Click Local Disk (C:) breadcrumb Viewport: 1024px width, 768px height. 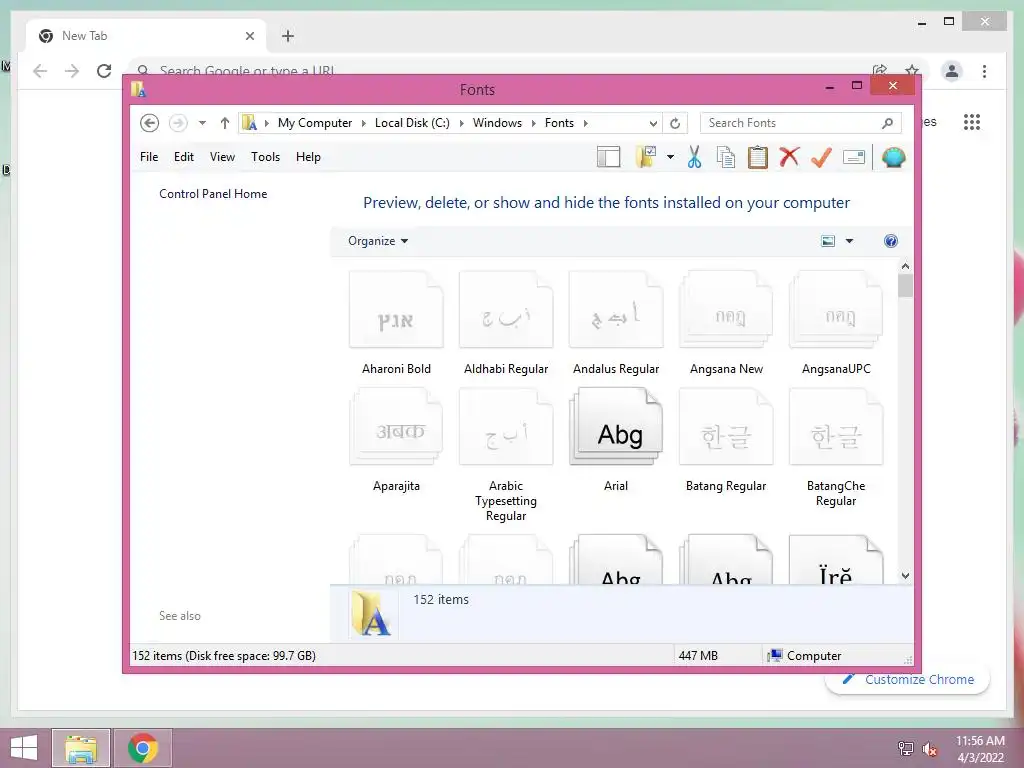point(412,123)
